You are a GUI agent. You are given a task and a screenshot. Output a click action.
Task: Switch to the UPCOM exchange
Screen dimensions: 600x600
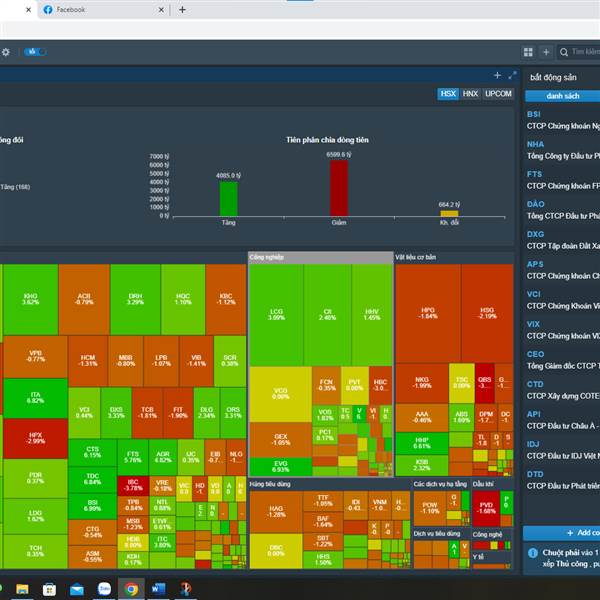pos(498,94)
